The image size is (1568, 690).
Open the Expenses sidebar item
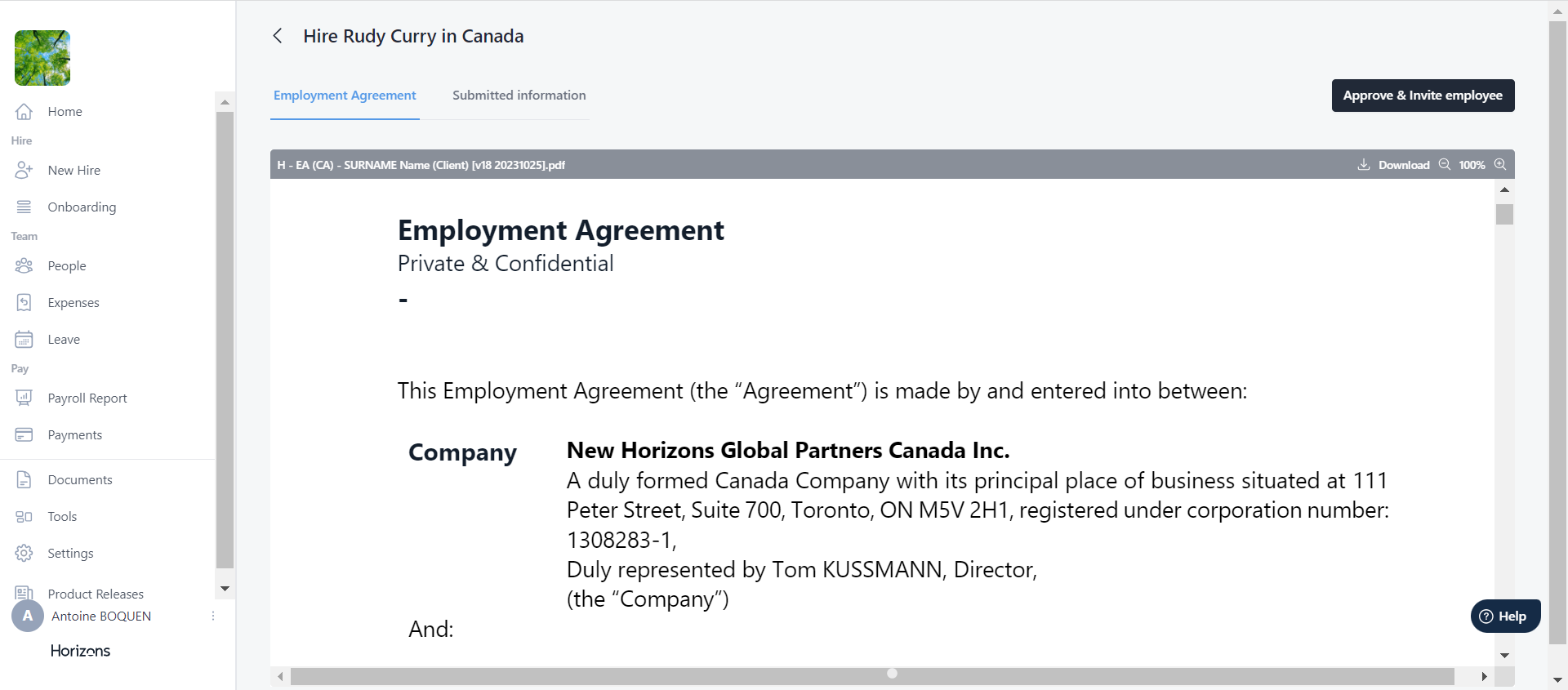(73, 303)
